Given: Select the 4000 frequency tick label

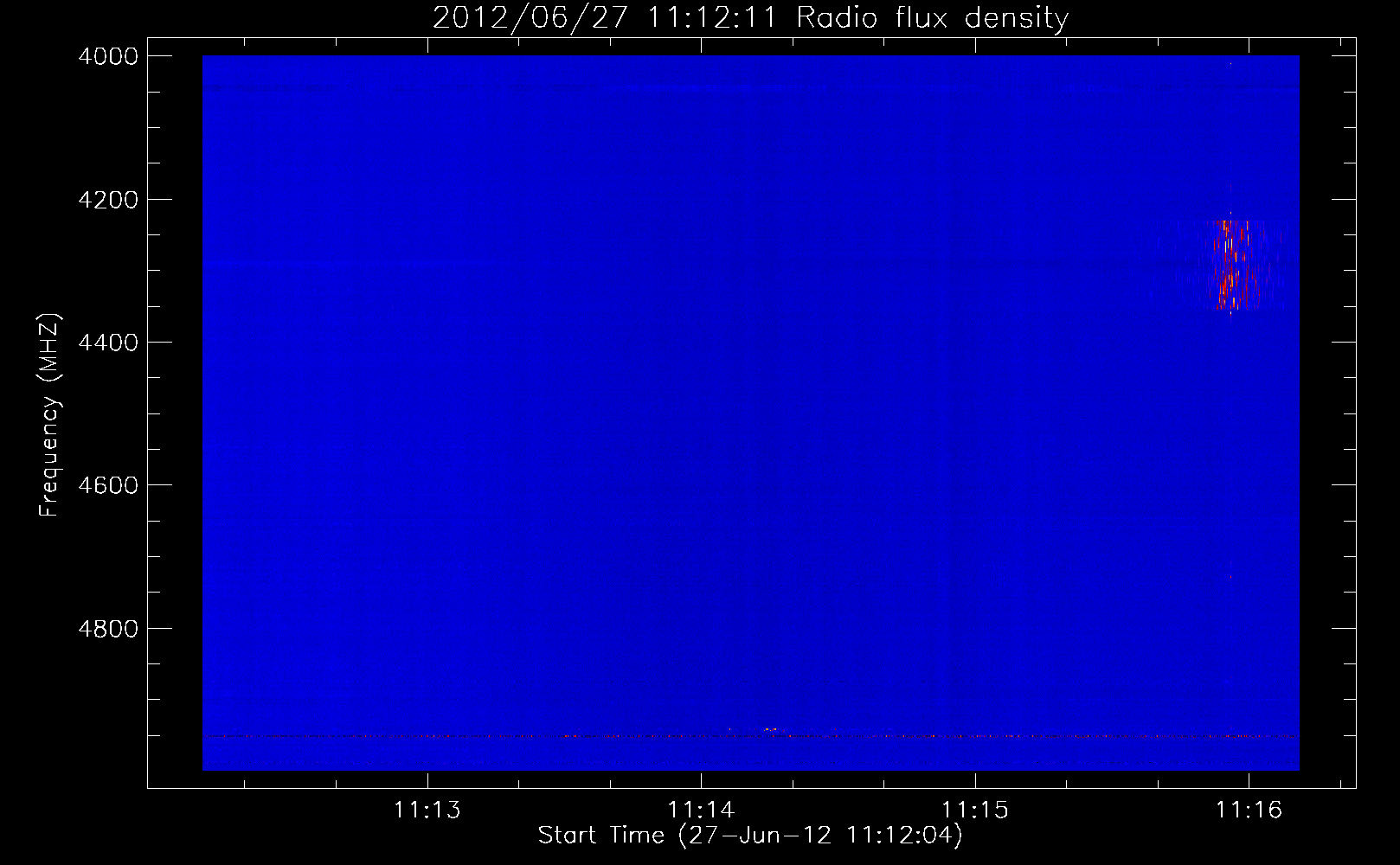Looking at the screenshot, I should pos(108,56).
